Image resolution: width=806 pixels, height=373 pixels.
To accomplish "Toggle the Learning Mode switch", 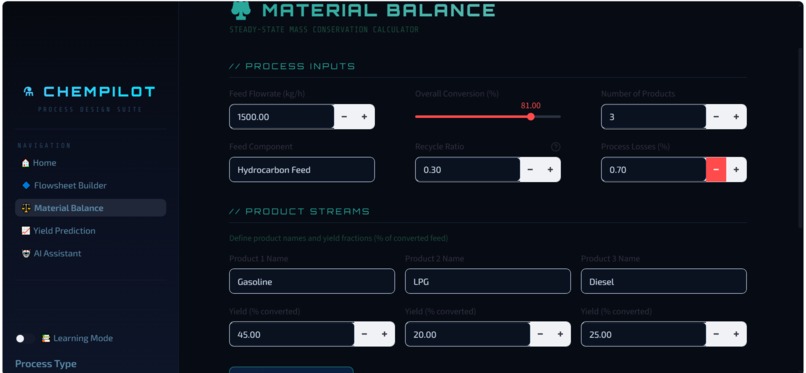I will click(25, 339).
